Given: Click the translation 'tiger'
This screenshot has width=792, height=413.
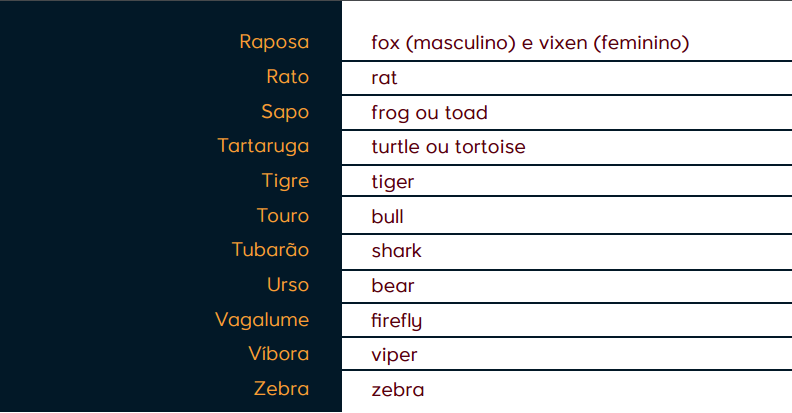Looking at the screenshot, I should (x=392, y=182).
